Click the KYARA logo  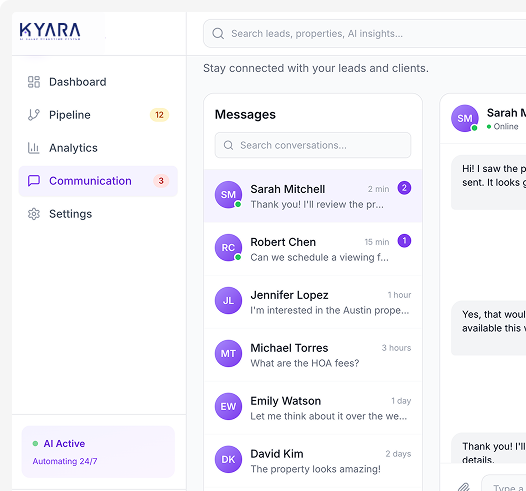pyautogui.click(x=50, y=32)
